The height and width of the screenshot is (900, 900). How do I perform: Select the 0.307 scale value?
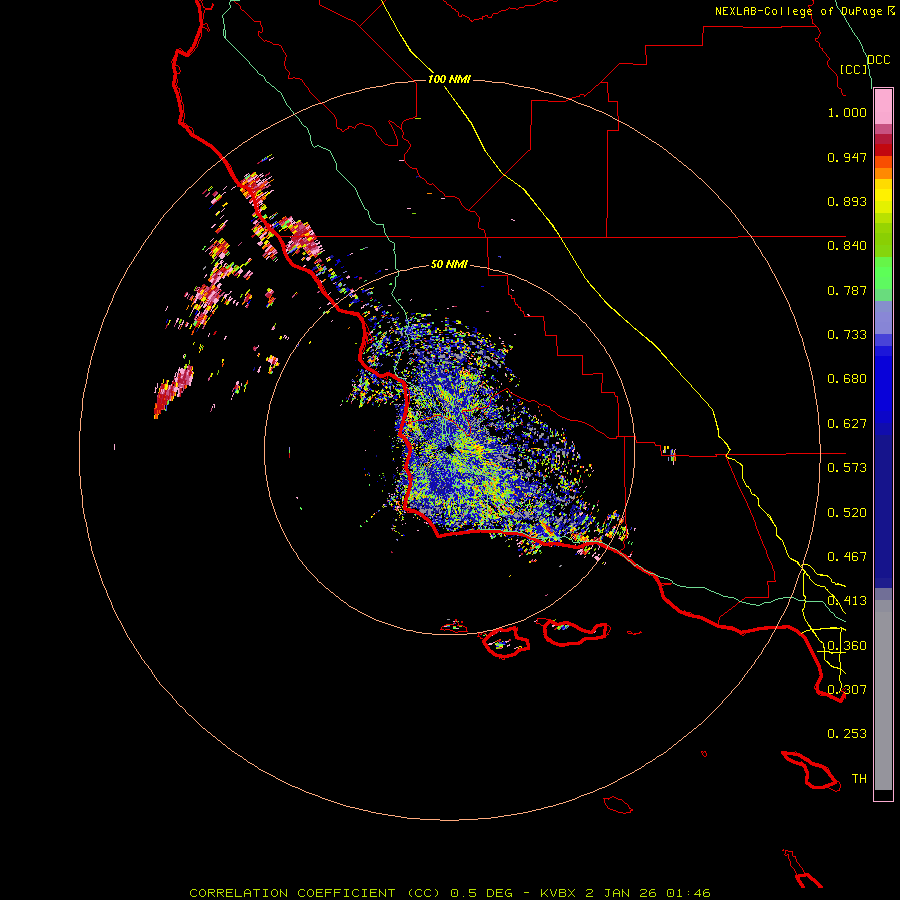847,690
